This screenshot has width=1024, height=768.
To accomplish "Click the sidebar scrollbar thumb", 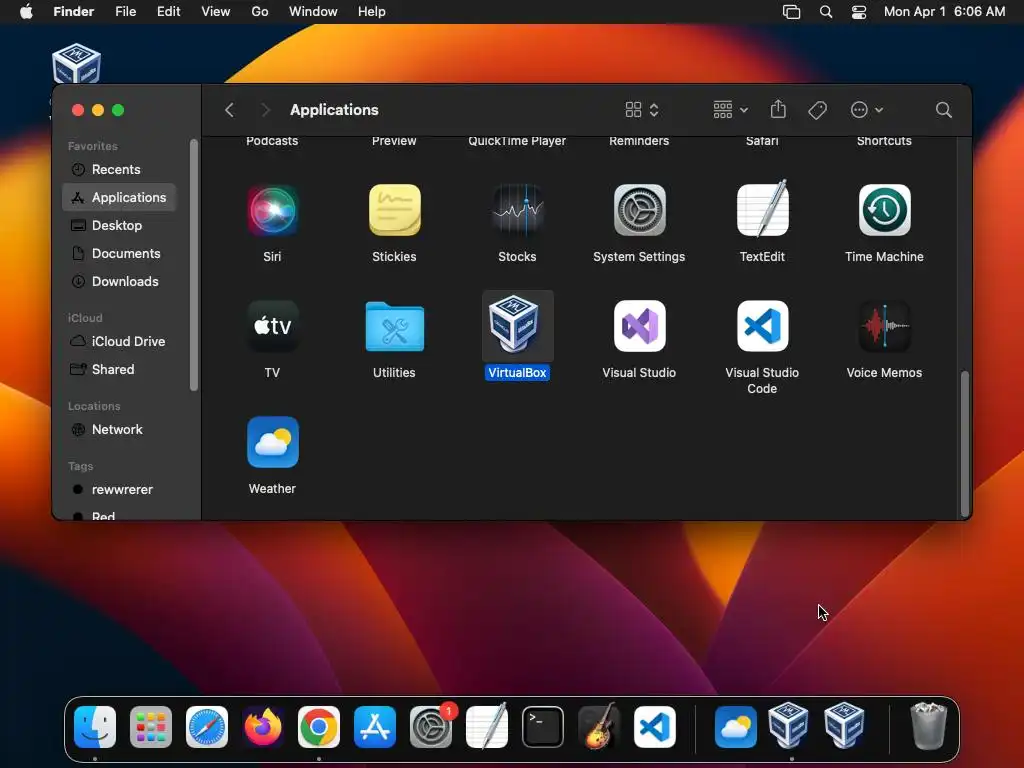I will pyautogui.click(x=193, y=265).
